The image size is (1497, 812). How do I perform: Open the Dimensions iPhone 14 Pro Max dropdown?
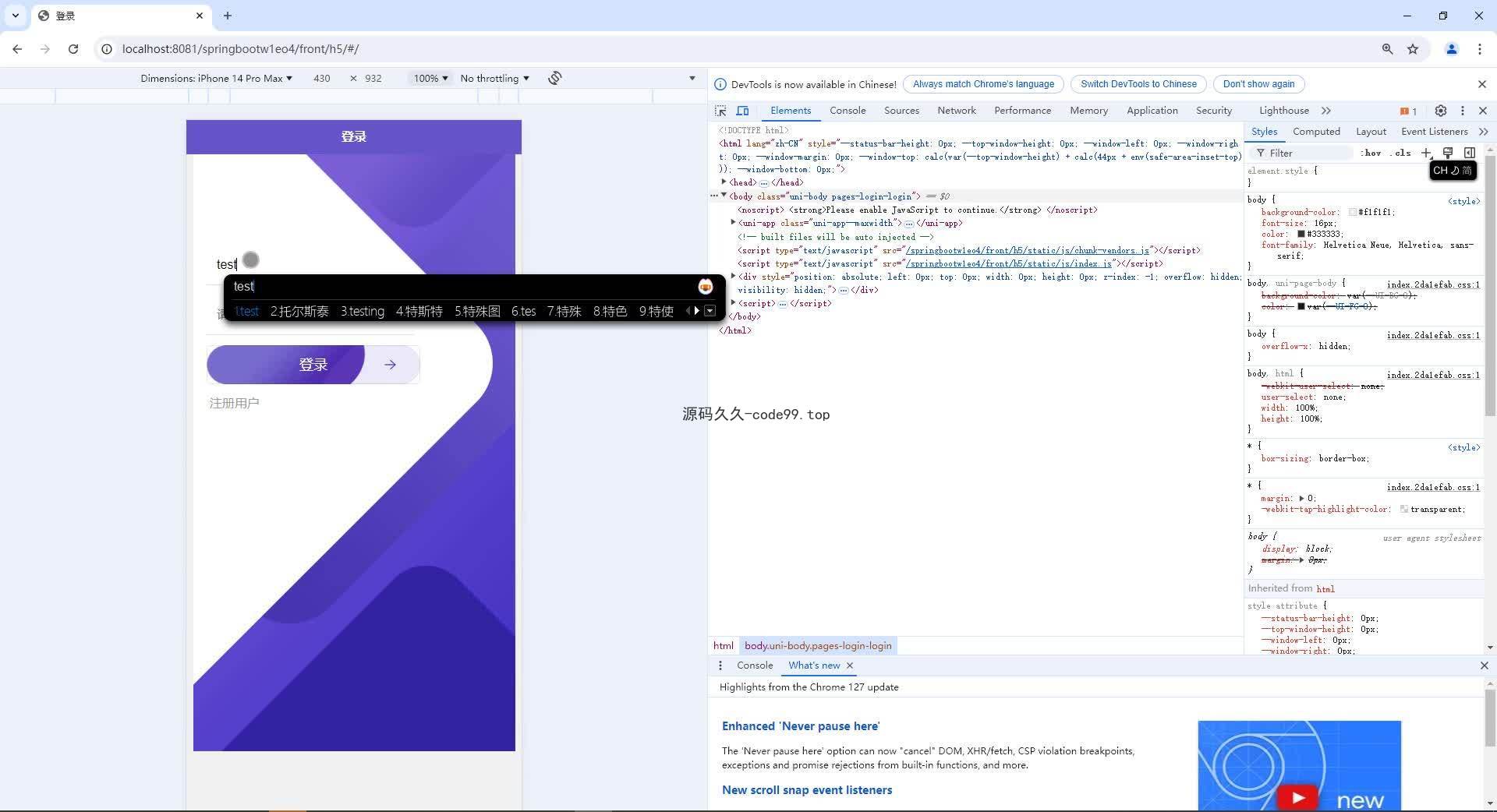216,78
